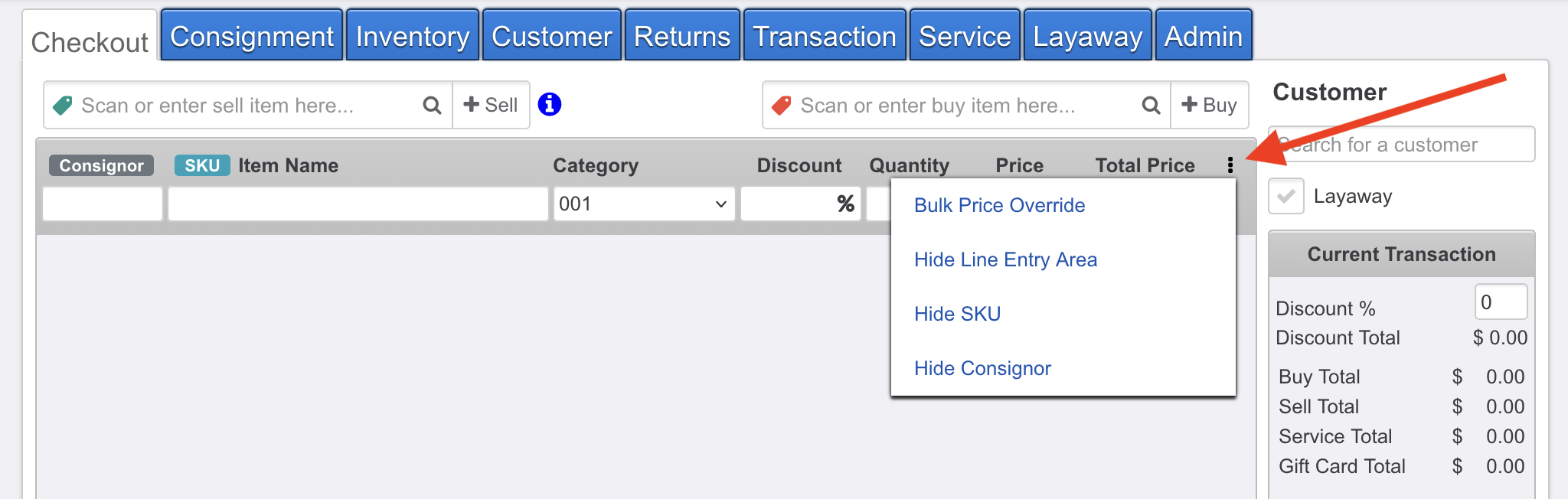This screenshot has width=1568, height=499.
Task: Click the buy item search magnifier icon
Action: 1151,106
